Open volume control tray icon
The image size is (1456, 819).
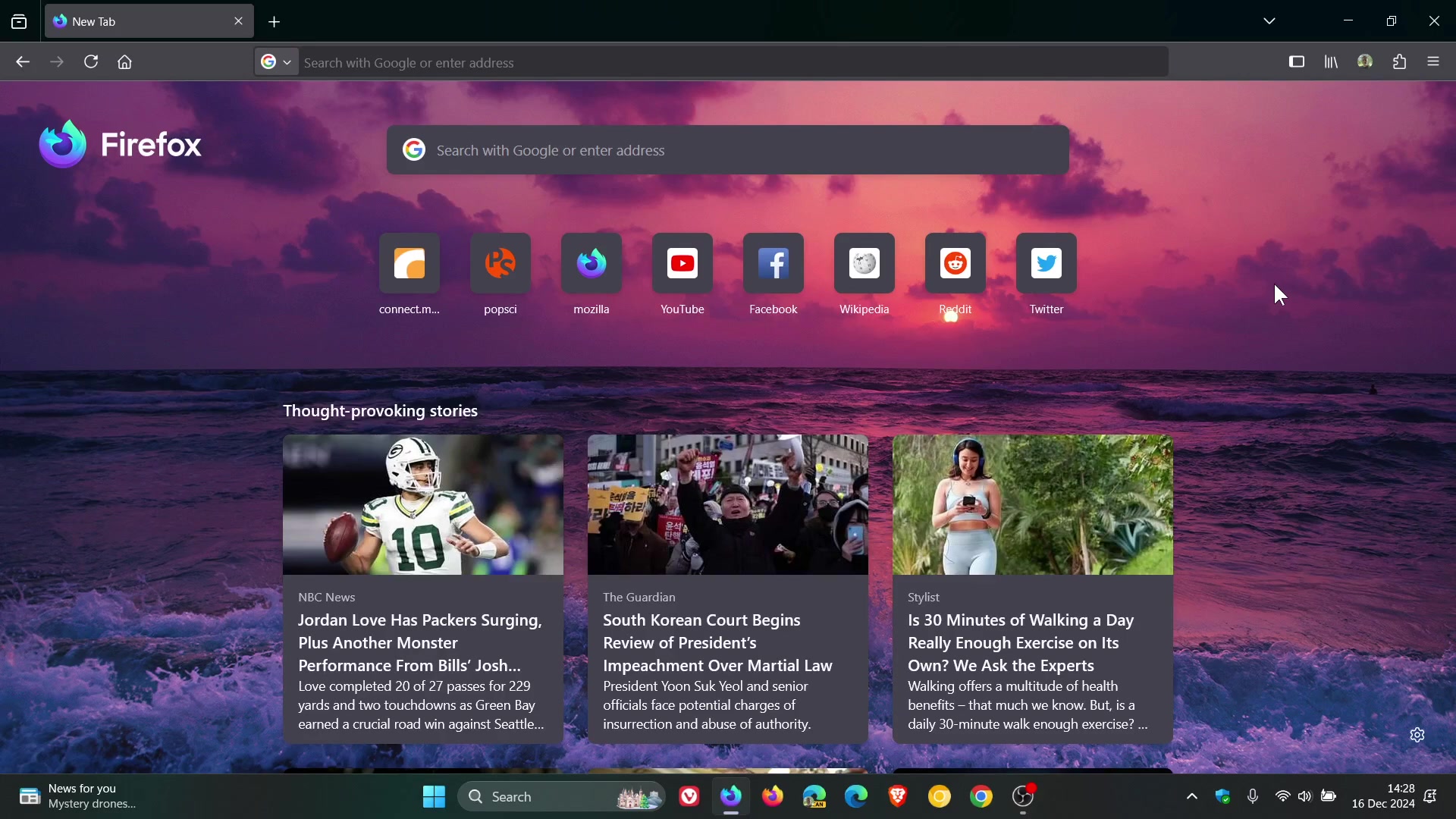(x=1305, y=797)
